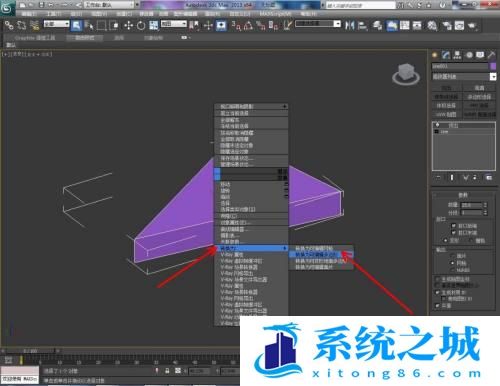This screenshot has height=386, width=500.
Task: Open the Motion command panel tab
Action: click(469, 55)
